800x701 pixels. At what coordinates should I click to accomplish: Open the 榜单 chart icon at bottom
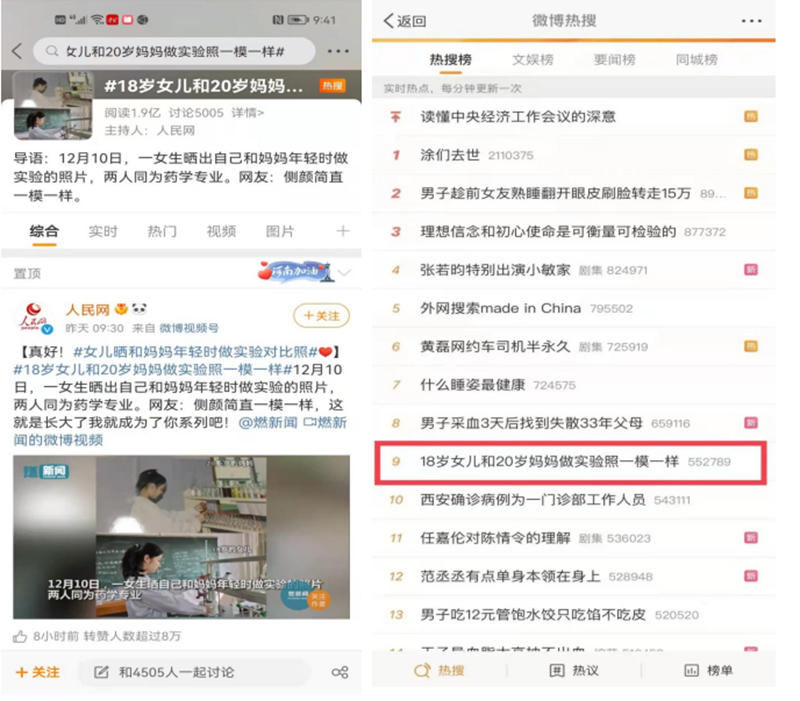[690, 670]
